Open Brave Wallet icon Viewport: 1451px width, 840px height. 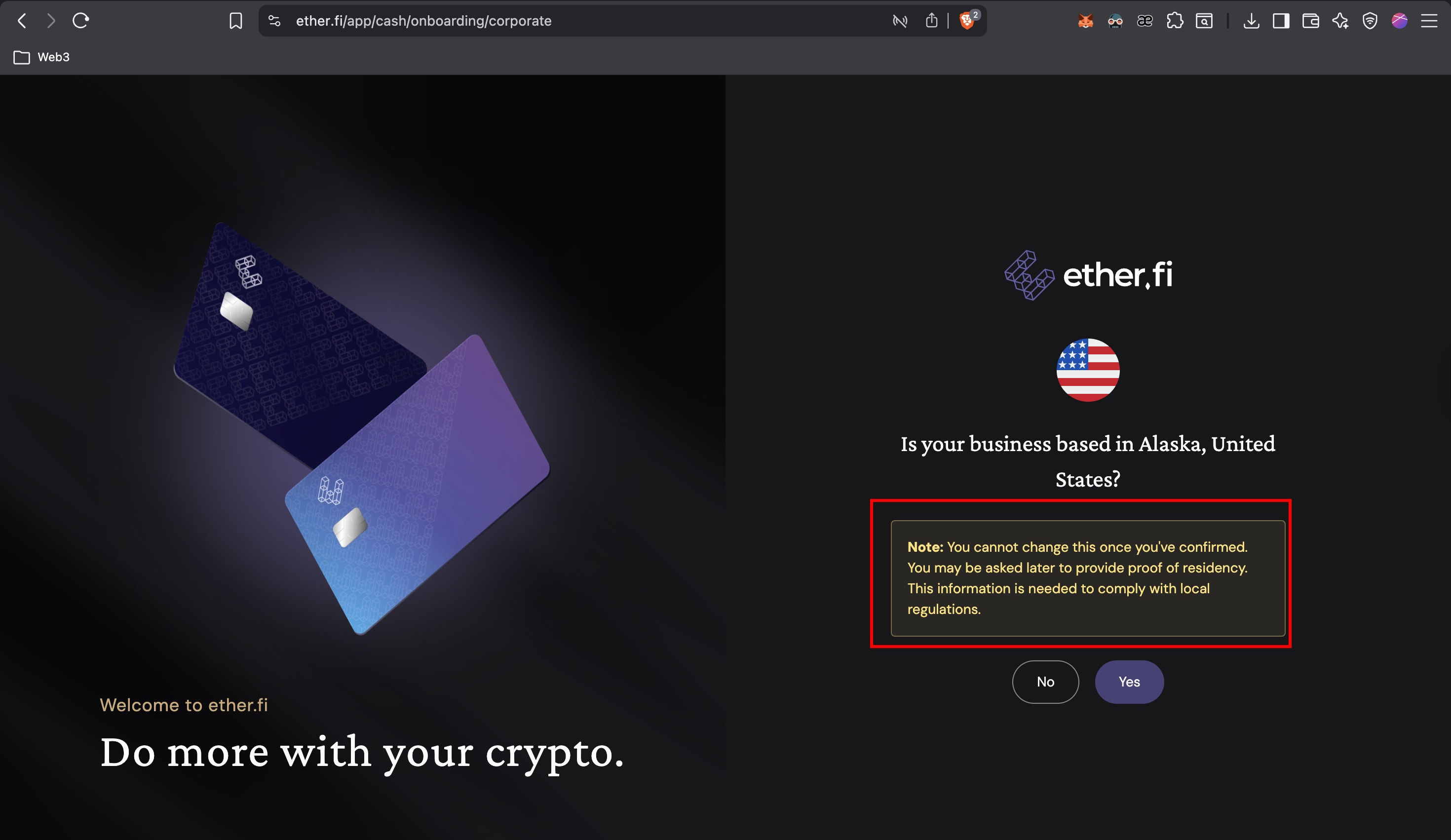pos(1310,21)
